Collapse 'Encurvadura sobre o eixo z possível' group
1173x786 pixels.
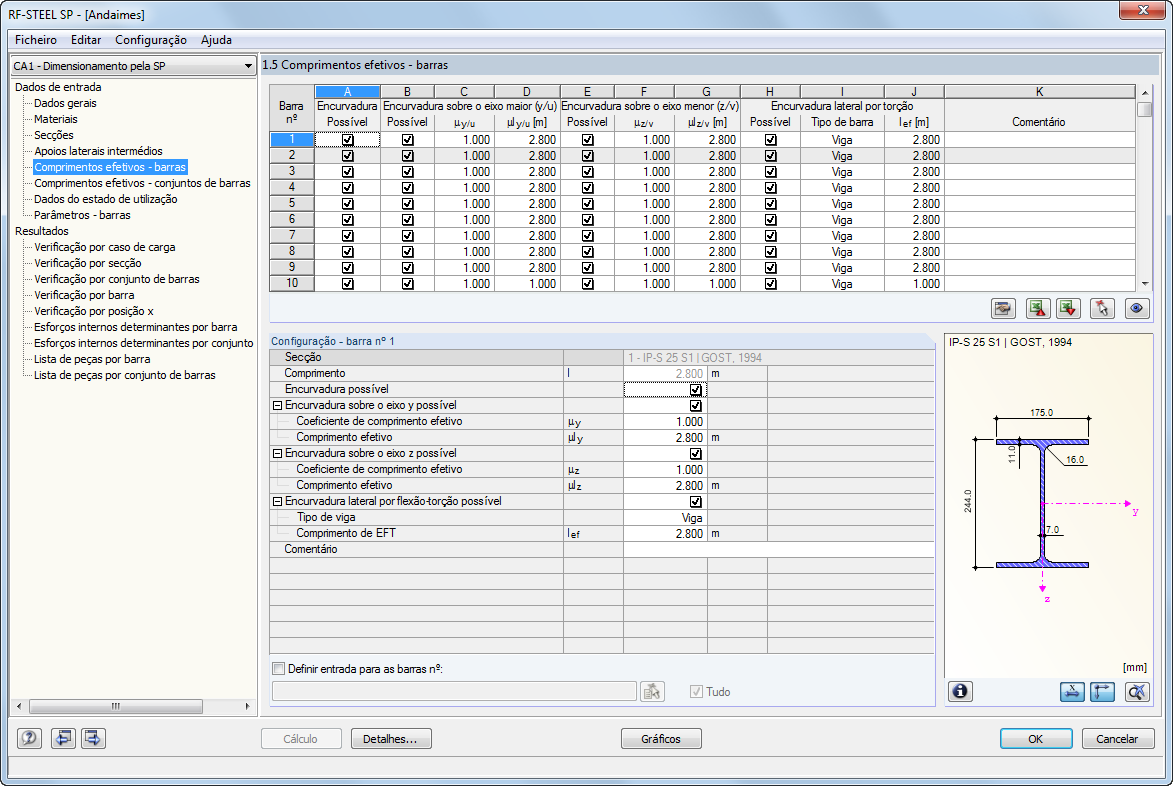click(x=277, y=453)
